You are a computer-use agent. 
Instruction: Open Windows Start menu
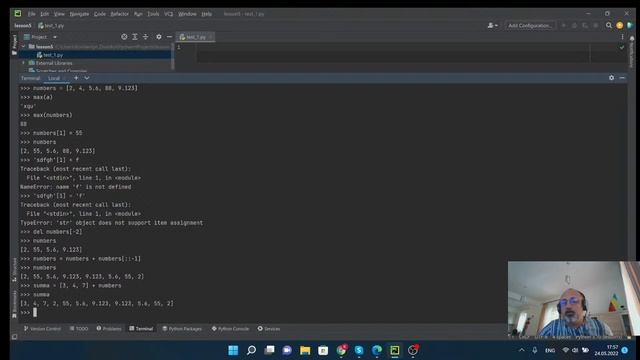tap(233, 350)
